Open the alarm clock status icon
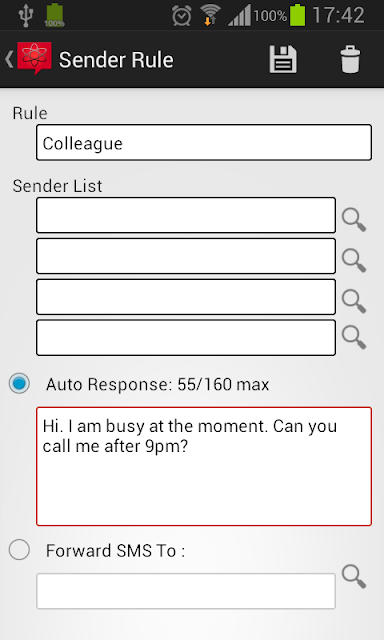 (x=182, y=16)
